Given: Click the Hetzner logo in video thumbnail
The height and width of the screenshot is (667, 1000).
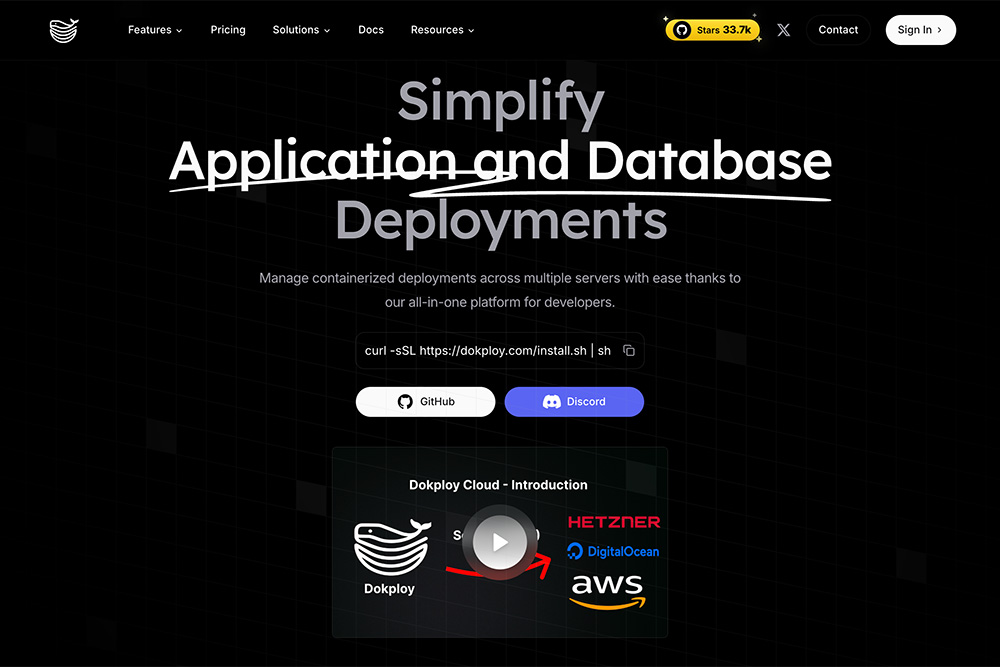Looking at the screenshot, I should tap(614, 522).
